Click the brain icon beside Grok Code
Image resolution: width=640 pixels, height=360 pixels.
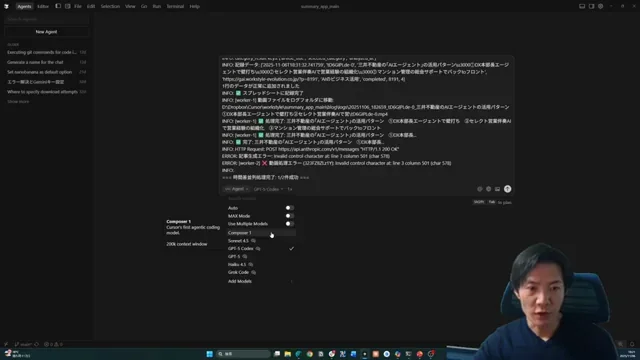coord(253,272)
